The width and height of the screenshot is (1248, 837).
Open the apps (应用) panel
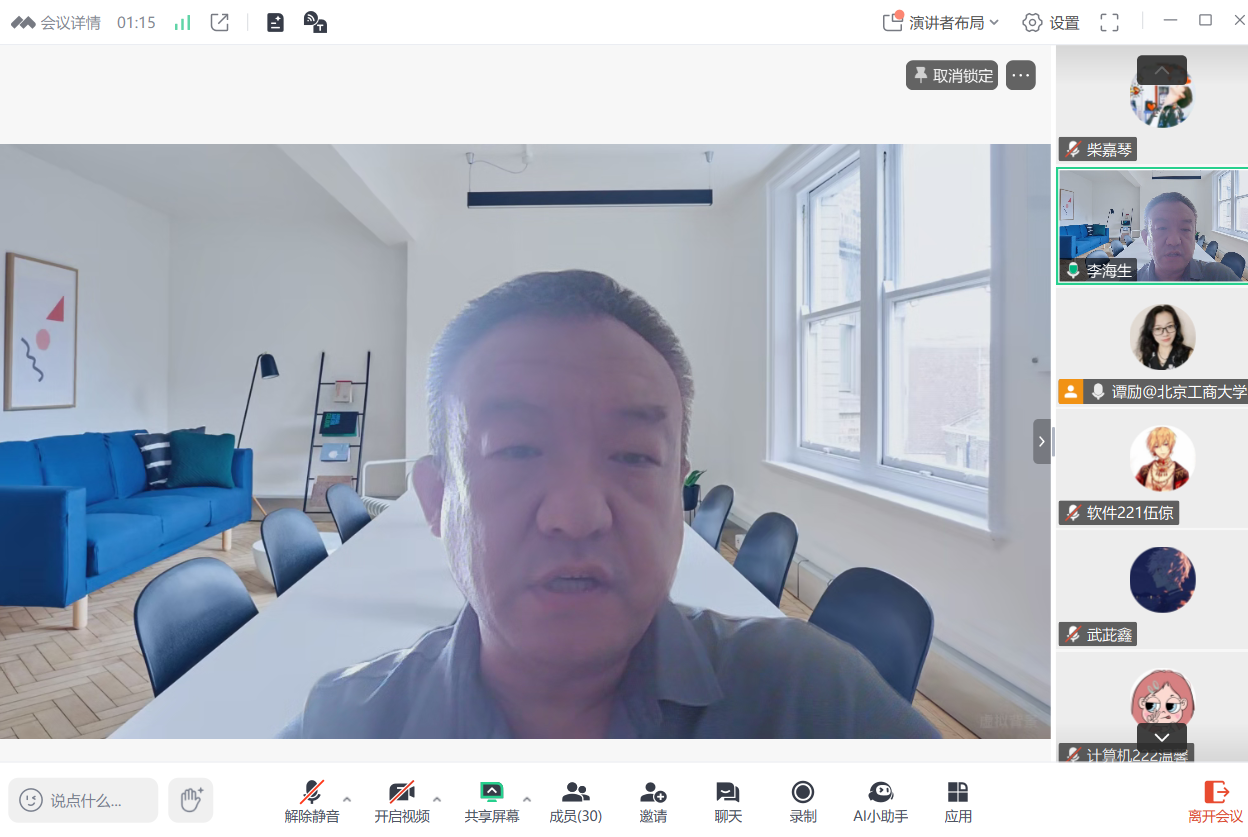pos(958,801)
